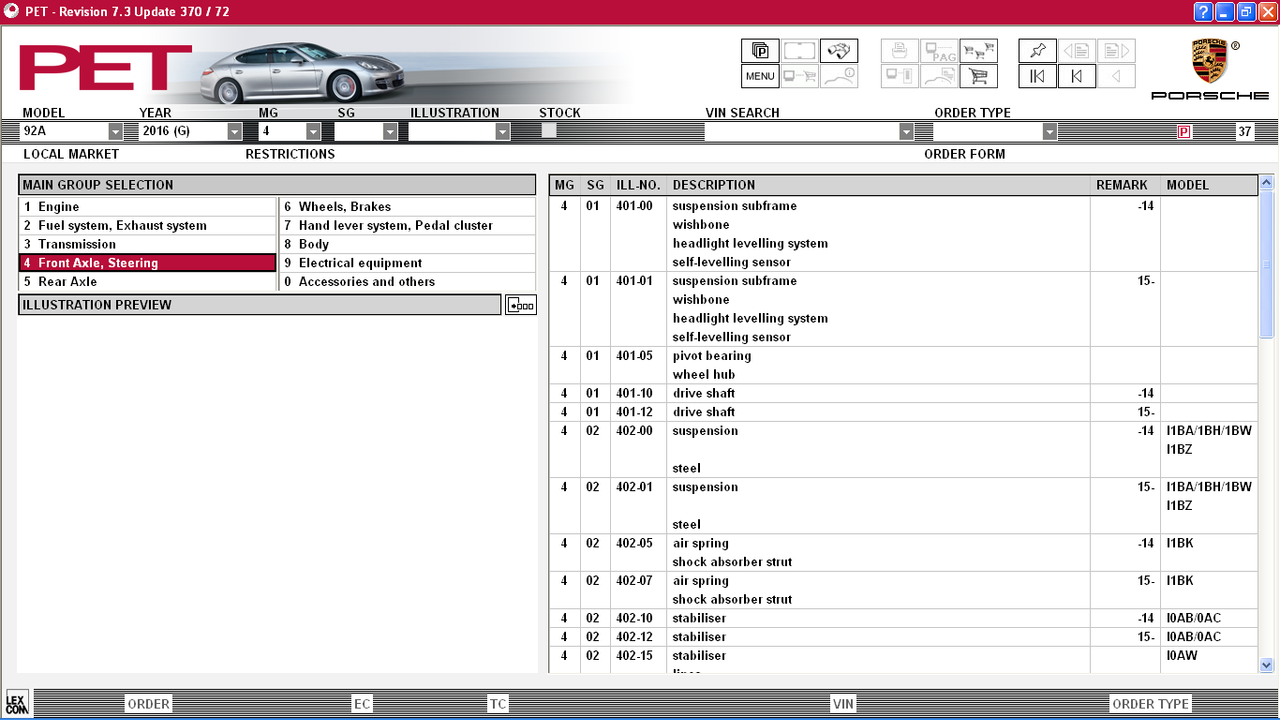Viewport: 1280px width, 720px height.
Task: Click the next page document icon
Action: click(1116, 51)
